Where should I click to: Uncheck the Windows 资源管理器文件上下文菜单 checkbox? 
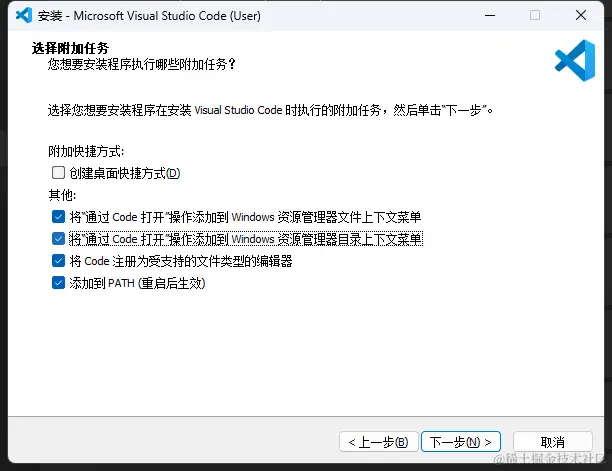point(58,217)
